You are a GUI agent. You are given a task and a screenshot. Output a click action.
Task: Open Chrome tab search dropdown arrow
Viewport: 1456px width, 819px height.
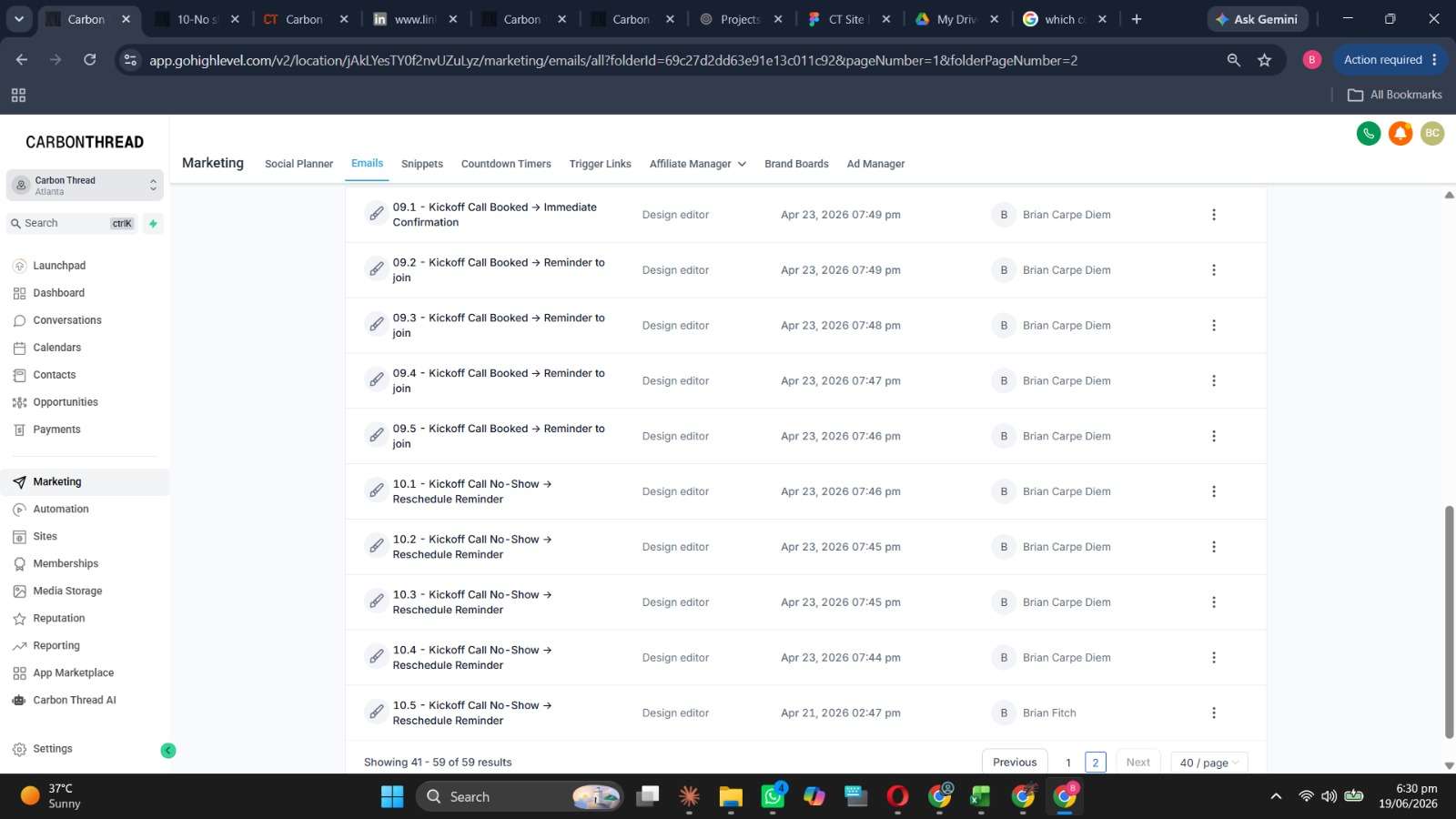[x=18, y=18]
